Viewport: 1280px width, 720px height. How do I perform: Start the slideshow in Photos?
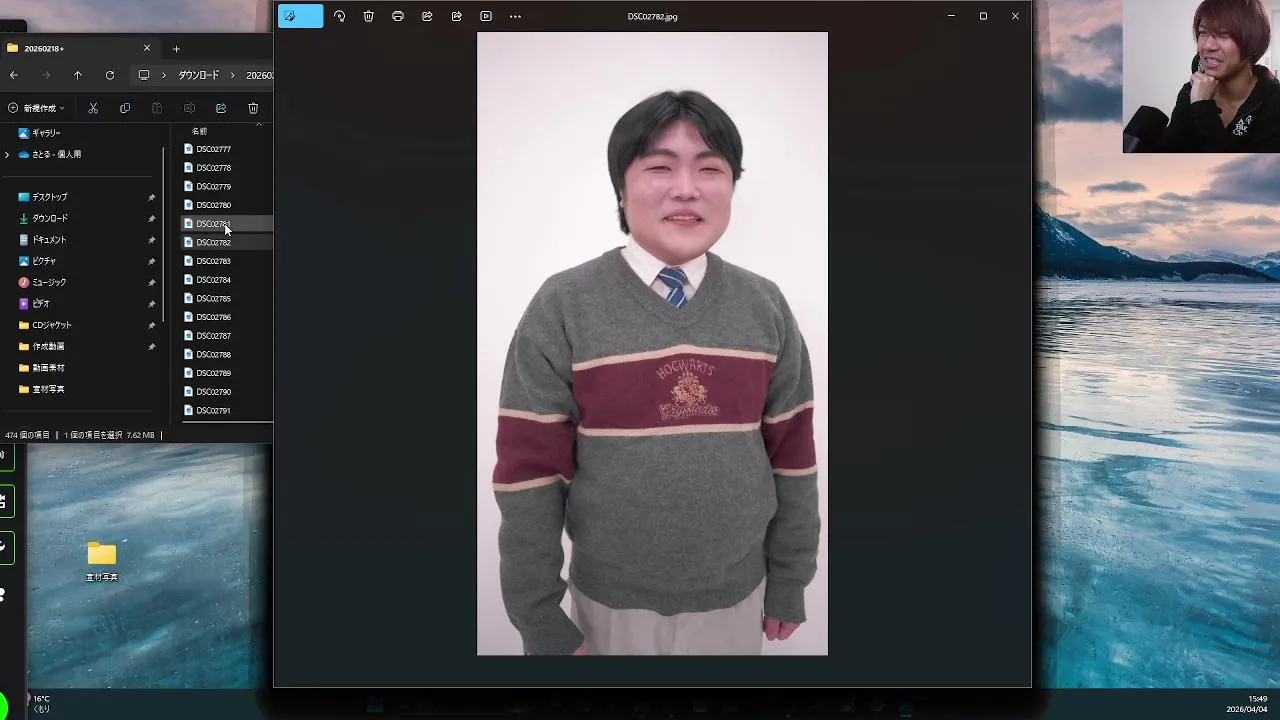(486, 16)
